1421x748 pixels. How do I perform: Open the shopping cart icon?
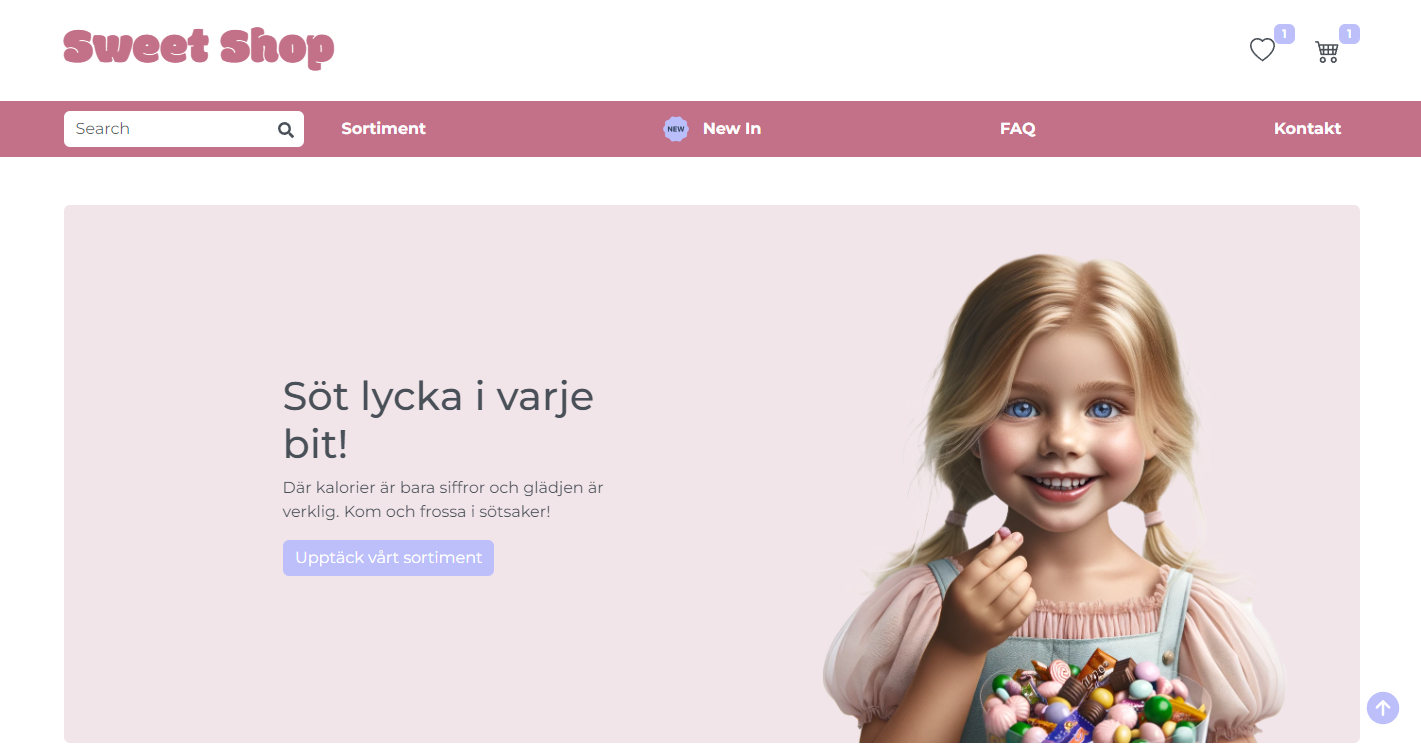click(x=1327, y=52)
